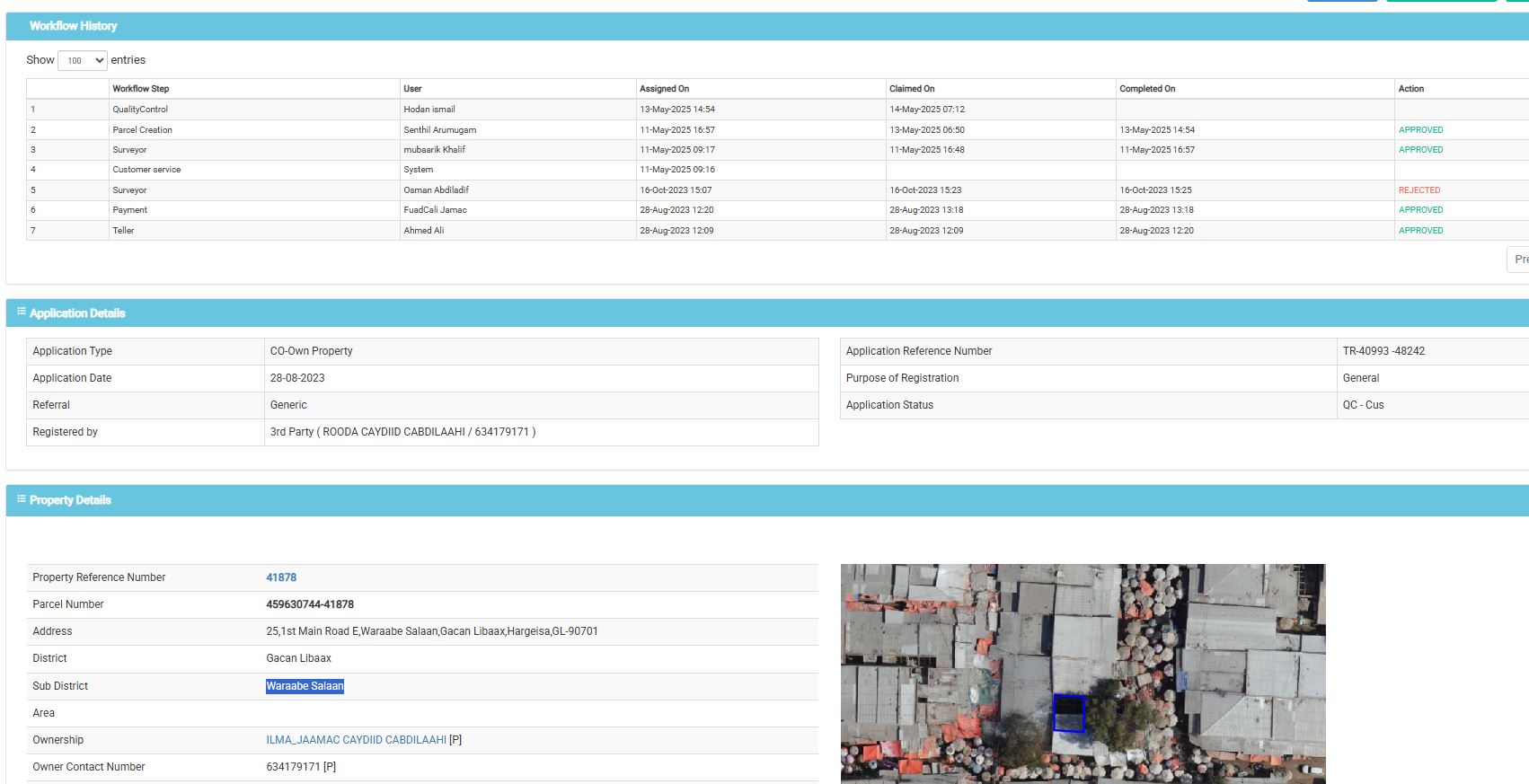Screen dimensions: 1529x784
Task: Click the Workflow History panel header
Action: tap(767, 26)
